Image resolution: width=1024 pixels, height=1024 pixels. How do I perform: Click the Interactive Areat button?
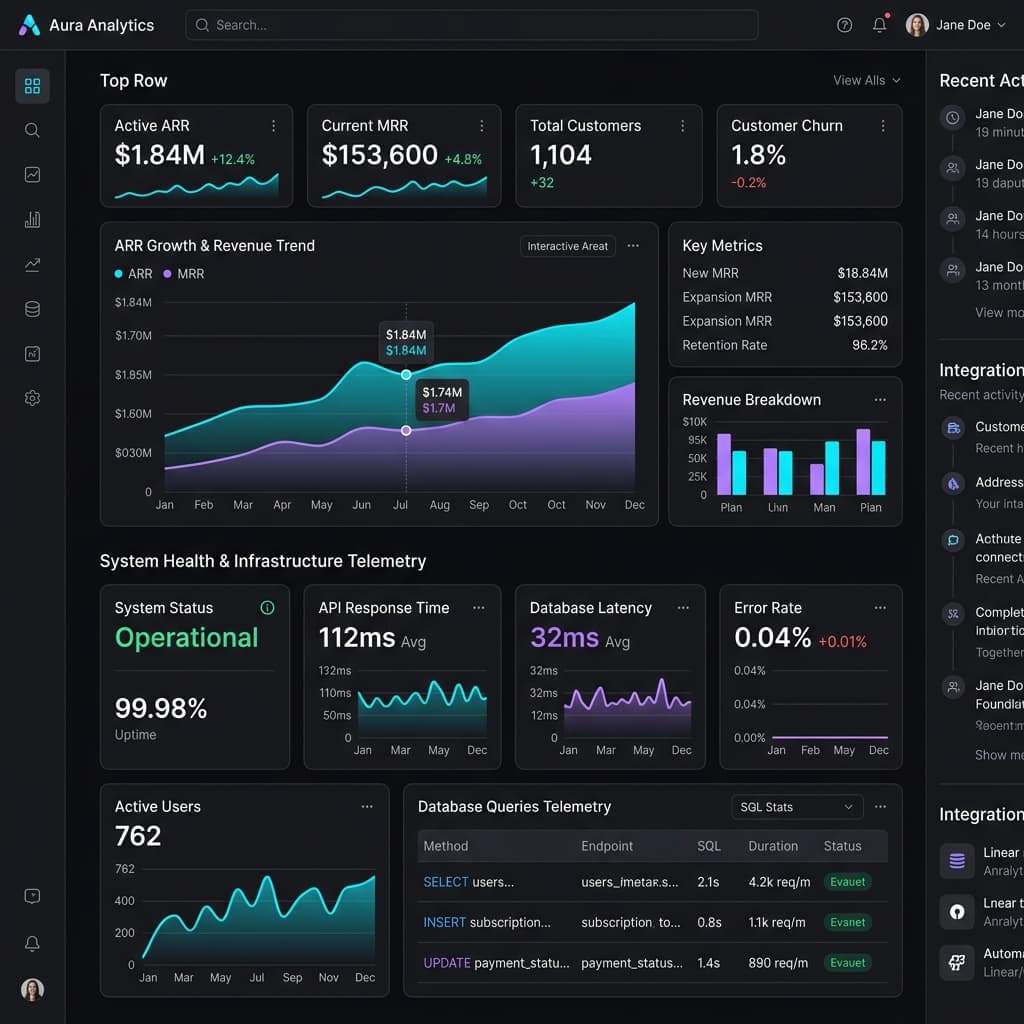[568, 246]
